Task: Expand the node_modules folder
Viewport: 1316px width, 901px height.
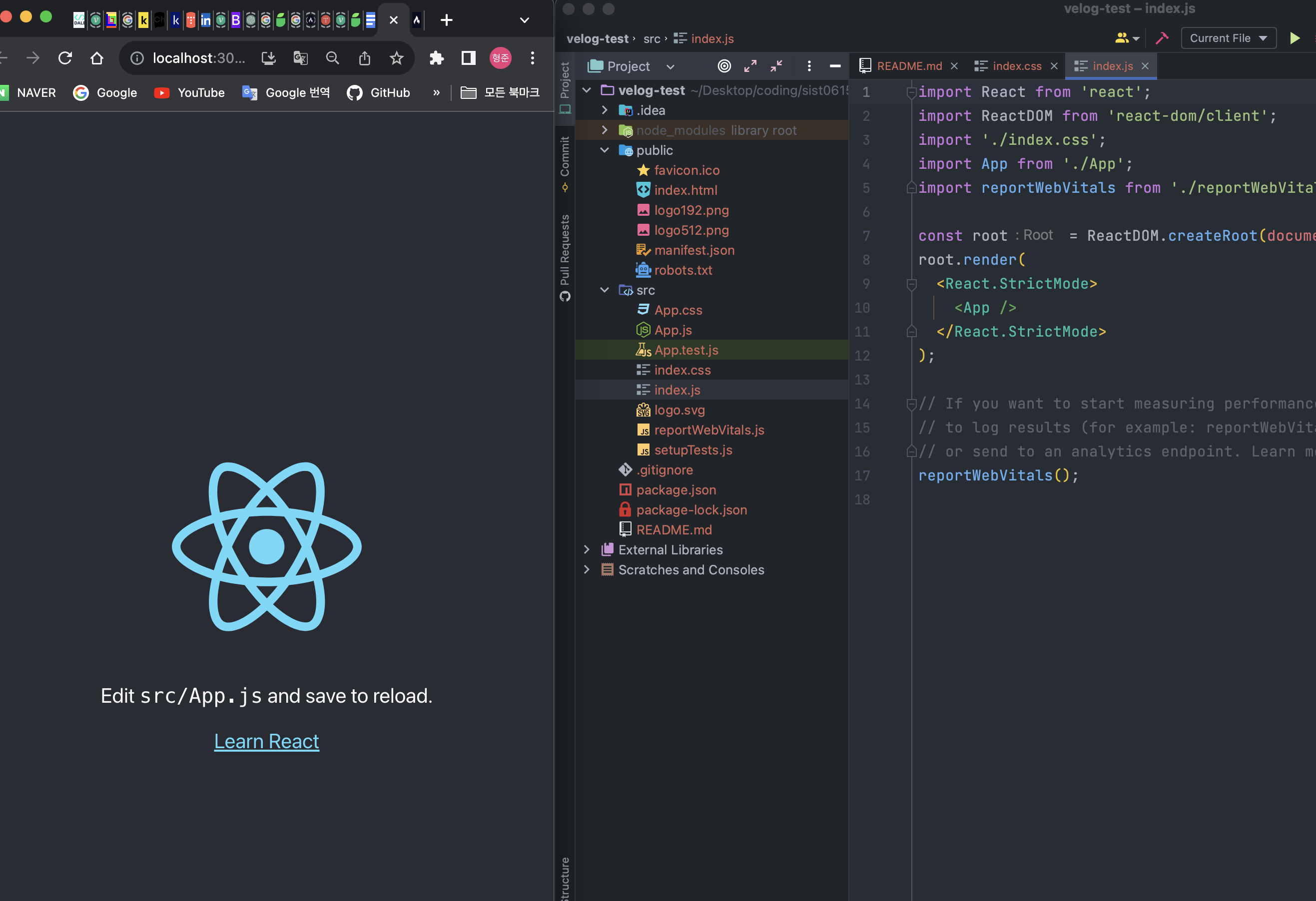Action: (604, 129)
